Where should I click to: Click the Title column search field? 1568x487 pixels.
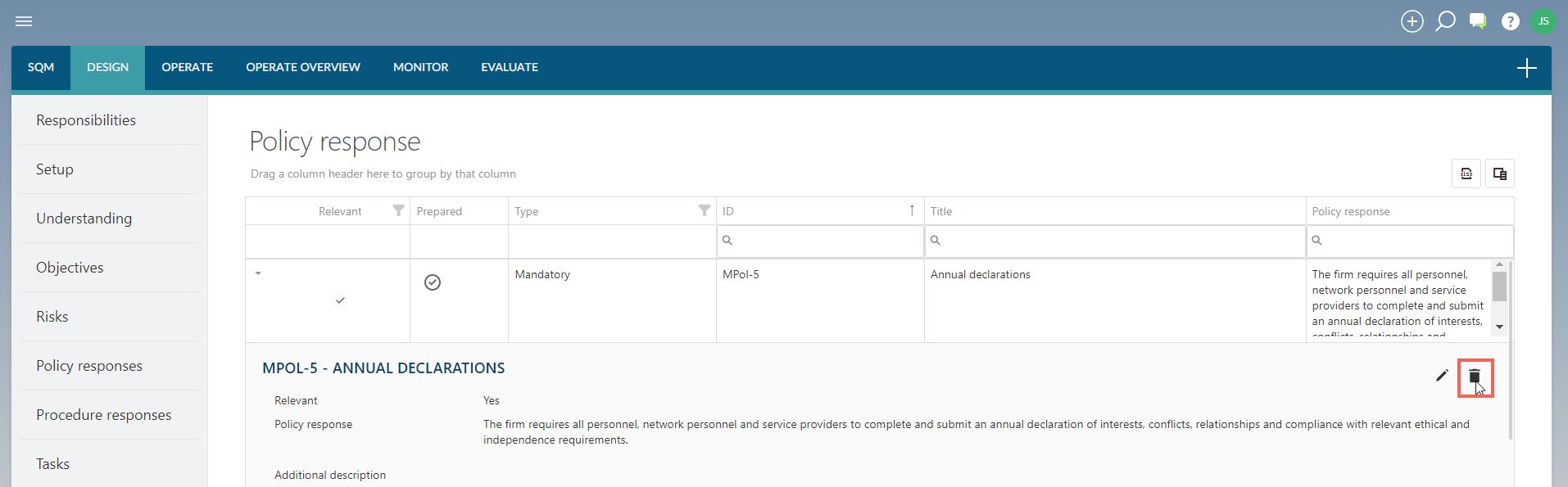[1115, 241]
